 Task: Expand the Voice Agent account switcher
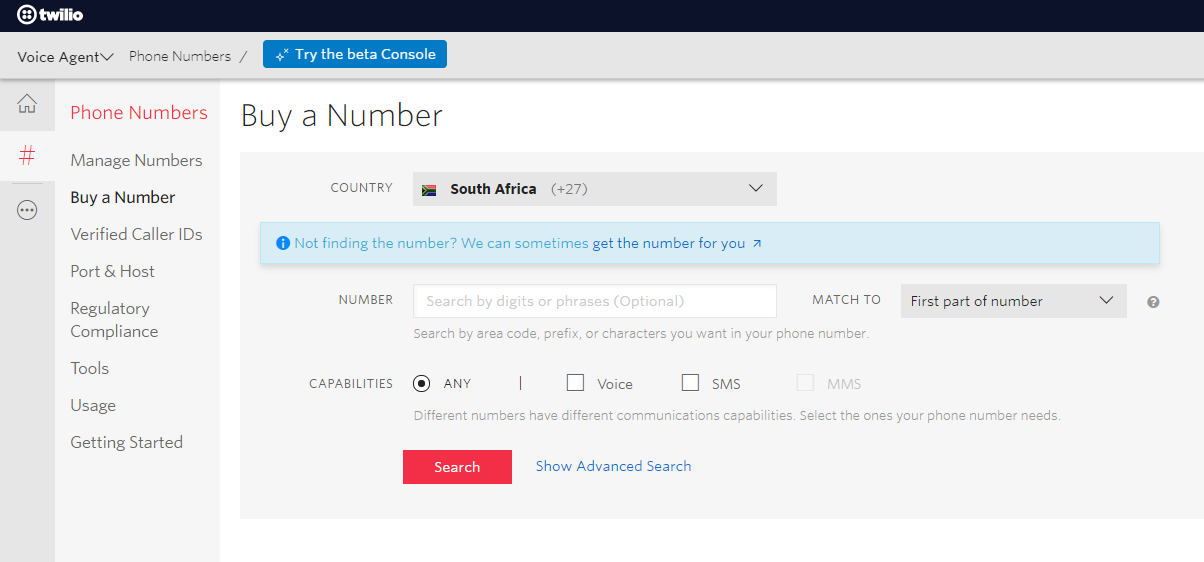click(x=66, y=57)
